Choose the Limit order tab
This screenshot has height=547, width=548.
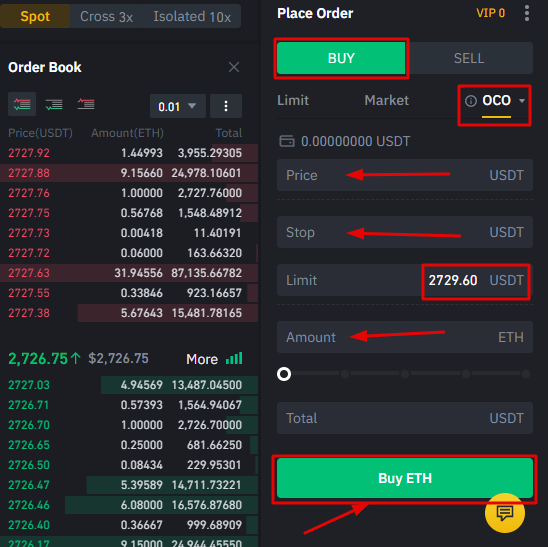coord(293,100)
